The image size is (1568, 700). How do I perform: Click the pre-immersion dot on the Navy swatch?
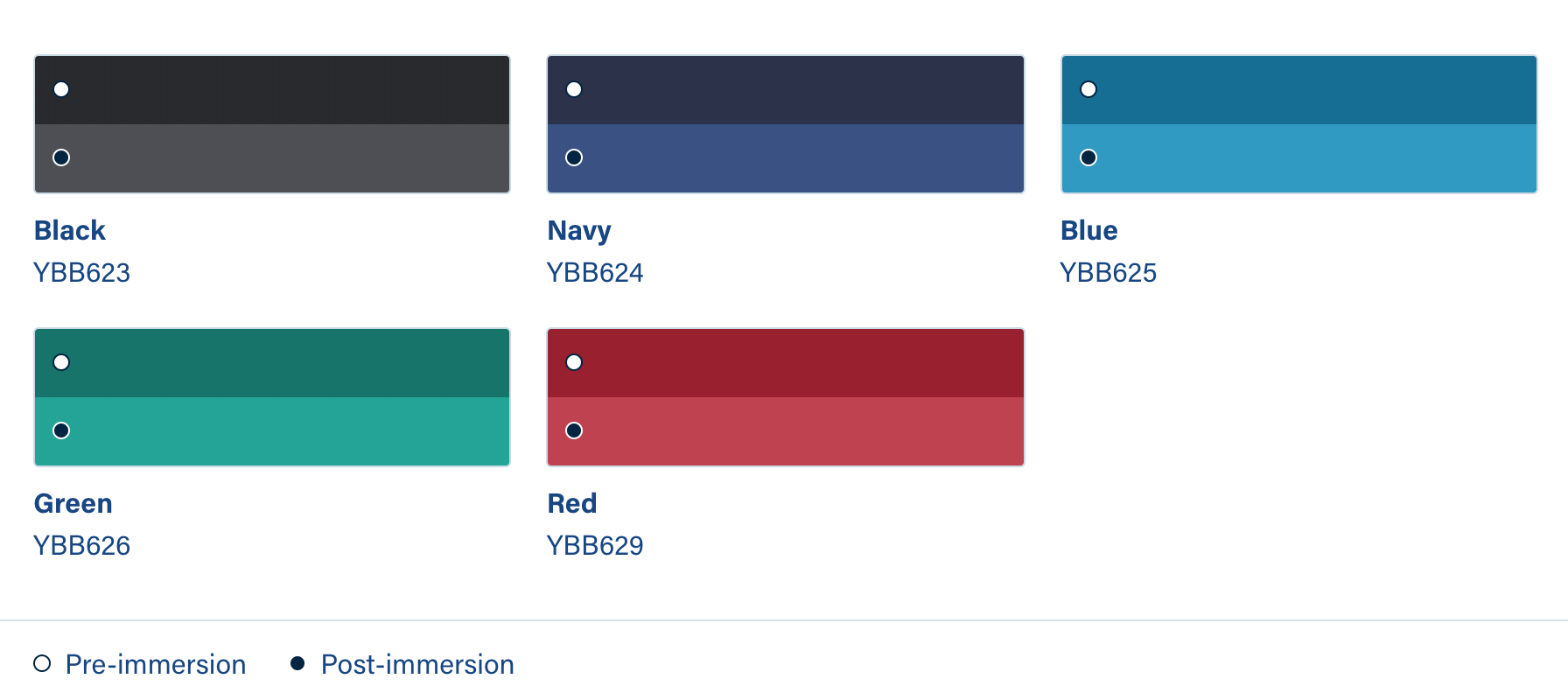coord(574,89)
